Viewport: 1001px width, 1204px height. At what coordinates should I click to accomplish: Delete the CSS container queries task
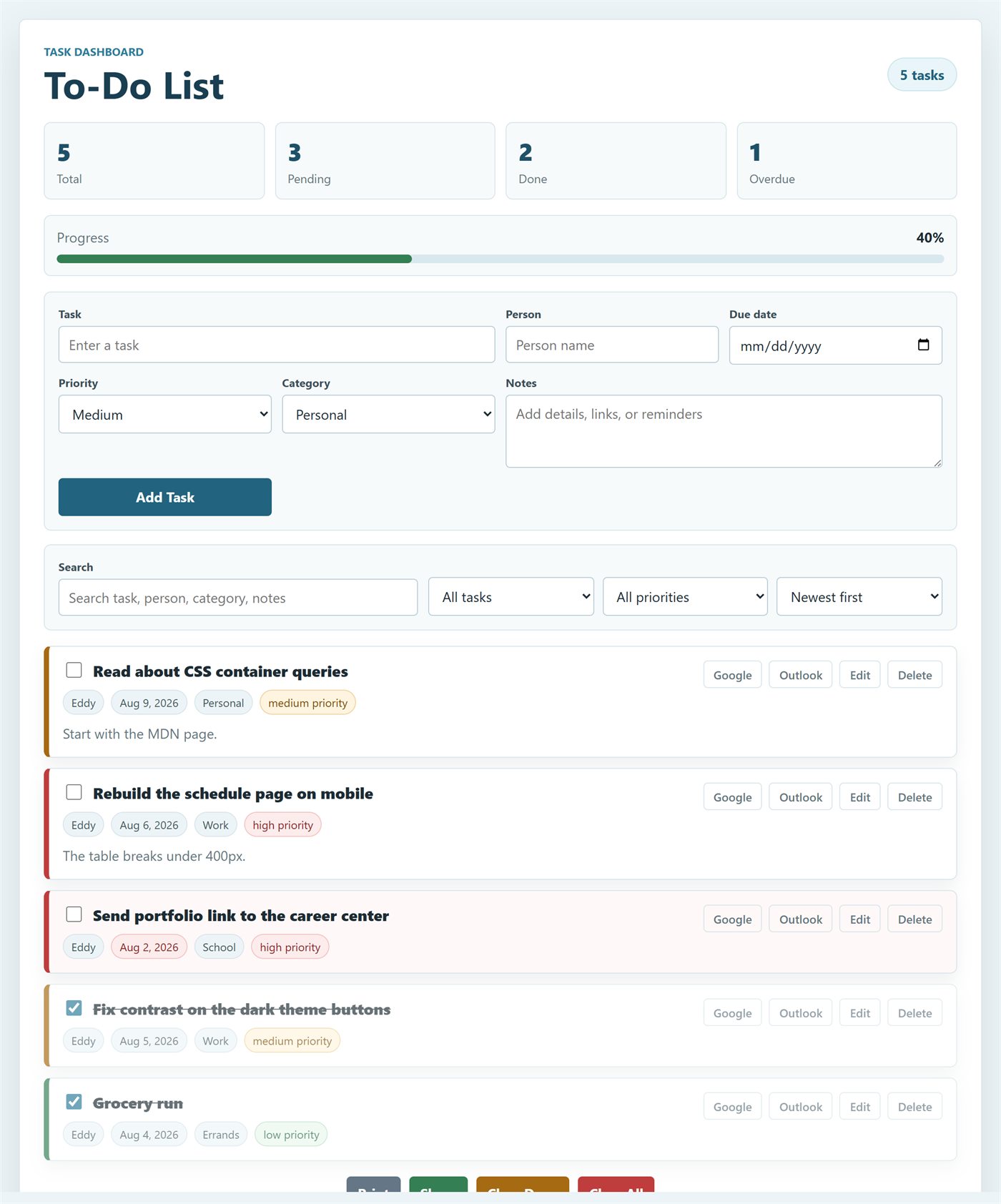click(915, 675)
